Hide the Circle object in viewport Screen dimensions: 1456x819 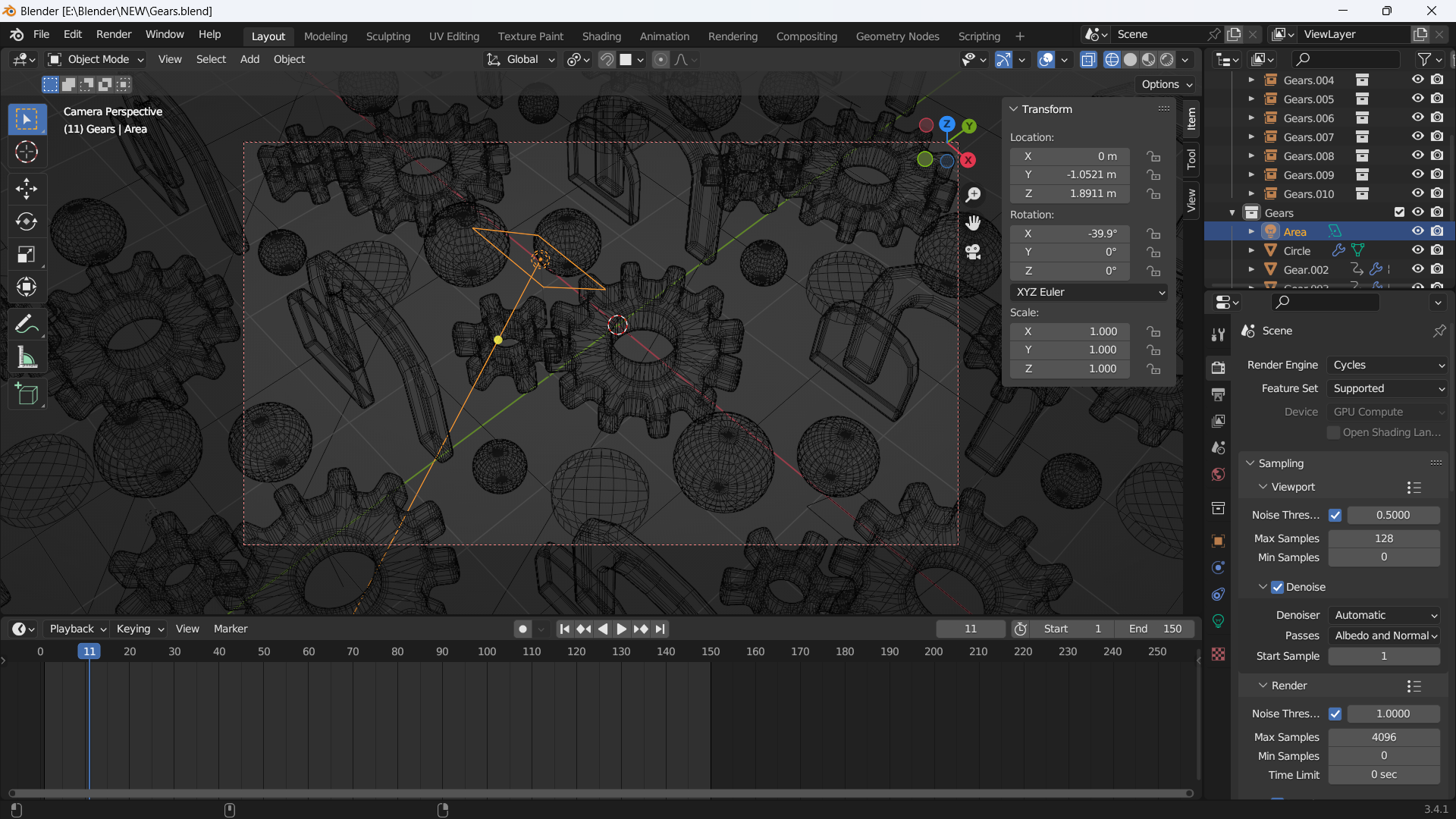click(1417, 250)
